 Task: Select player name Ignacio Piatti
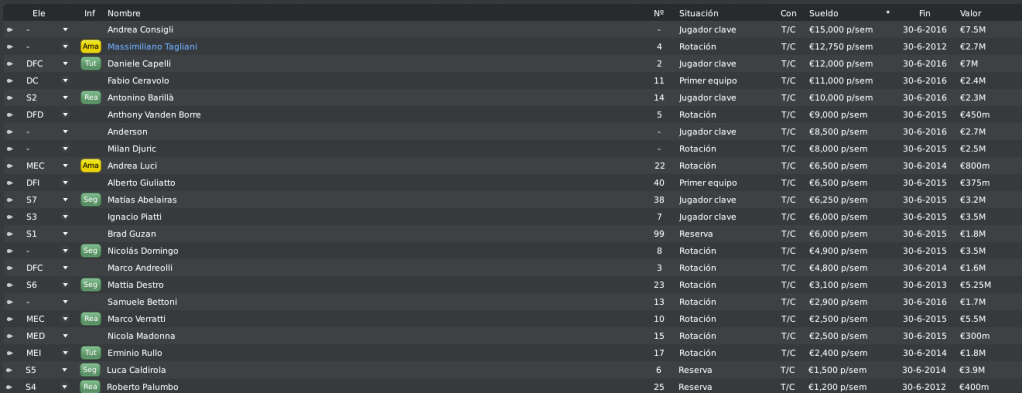tap(134, 217)
